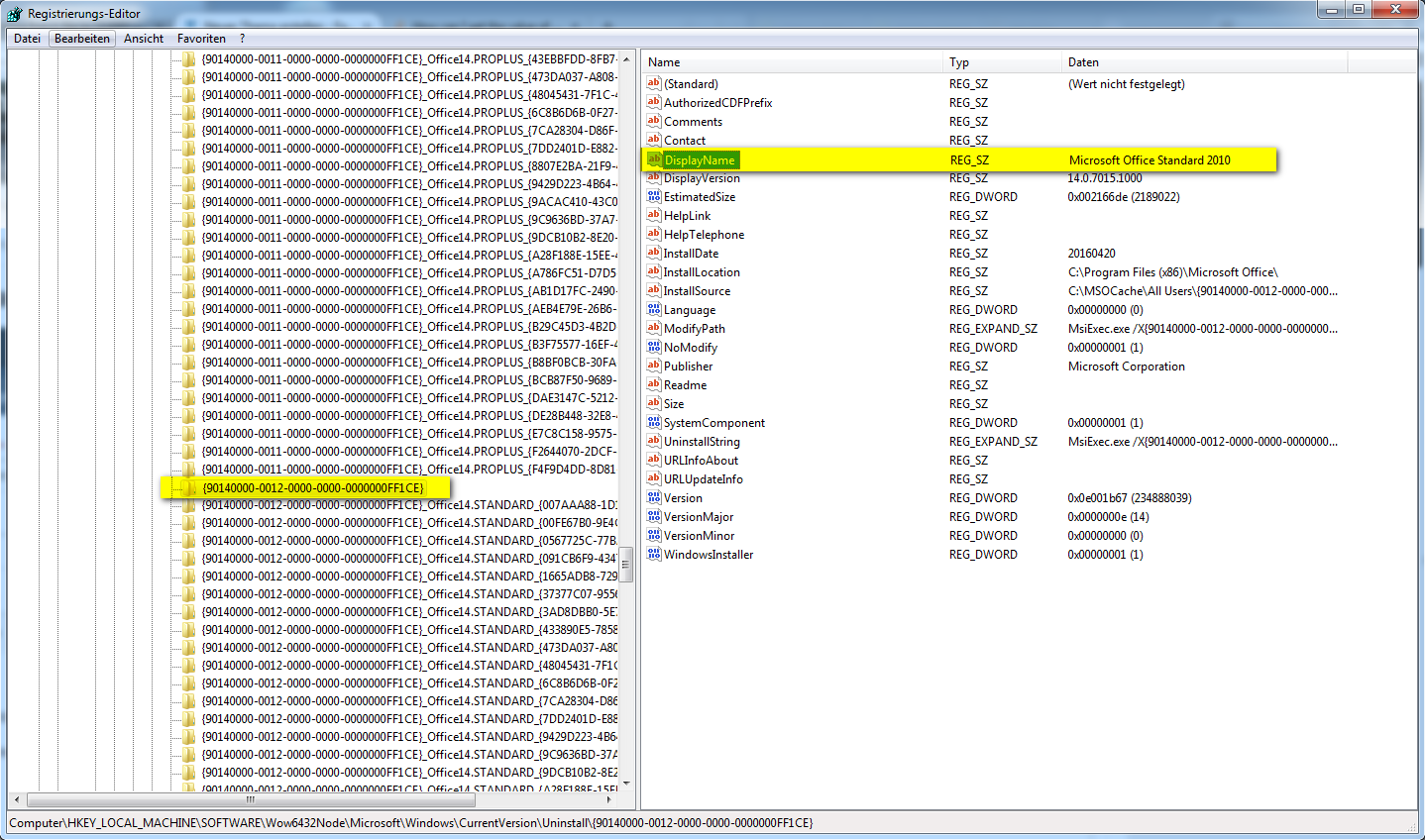Click the data value 14.0.7015.1000
This screenshot has width=1425, height=840.
pyautogui.click(x=1104, y=178)
